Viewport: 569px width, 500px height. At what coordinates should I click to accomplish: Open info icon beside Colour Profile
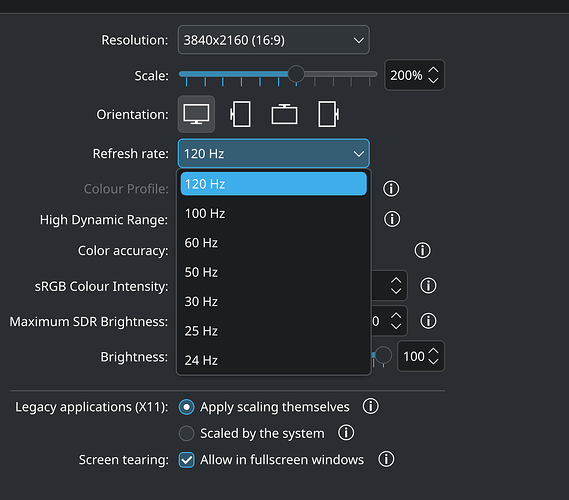point(391,189)
